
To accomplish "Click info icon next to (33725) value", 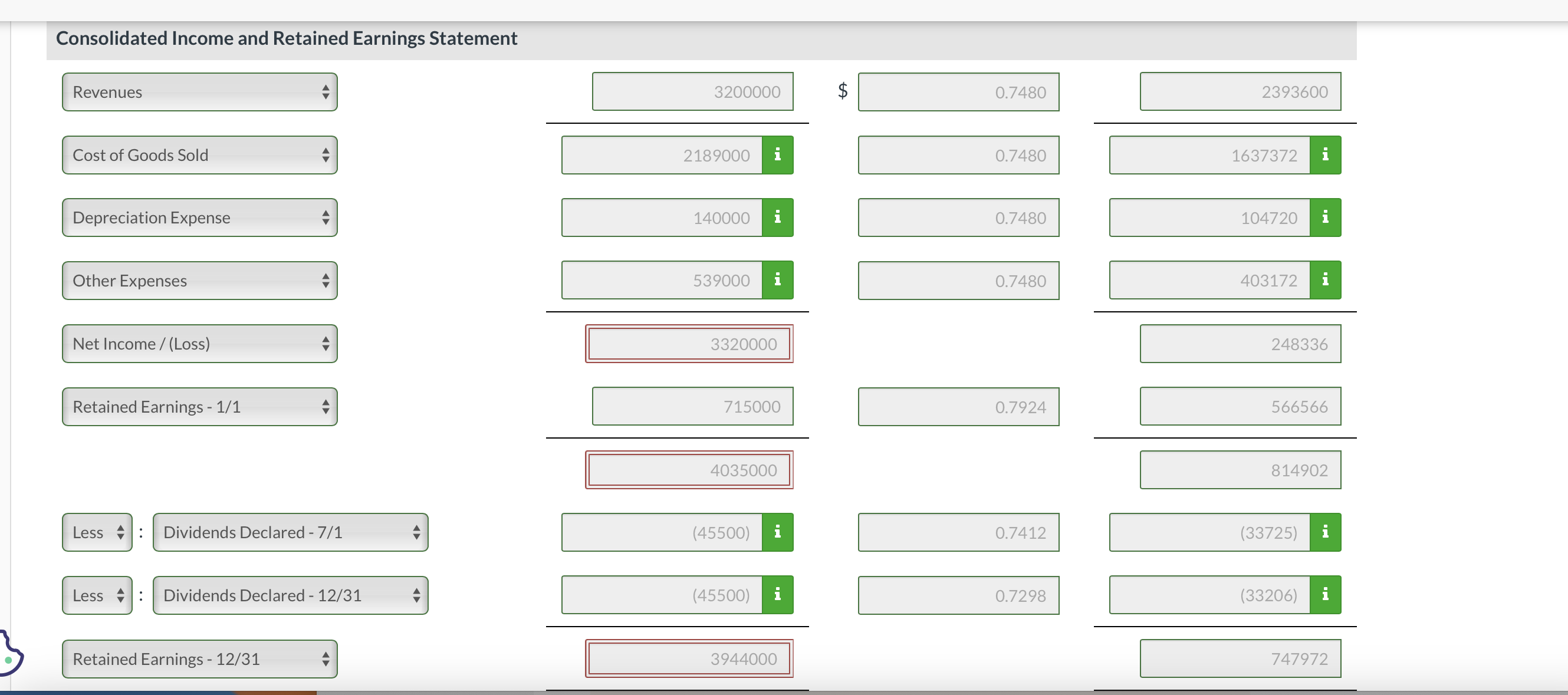I will (1325, 532).
